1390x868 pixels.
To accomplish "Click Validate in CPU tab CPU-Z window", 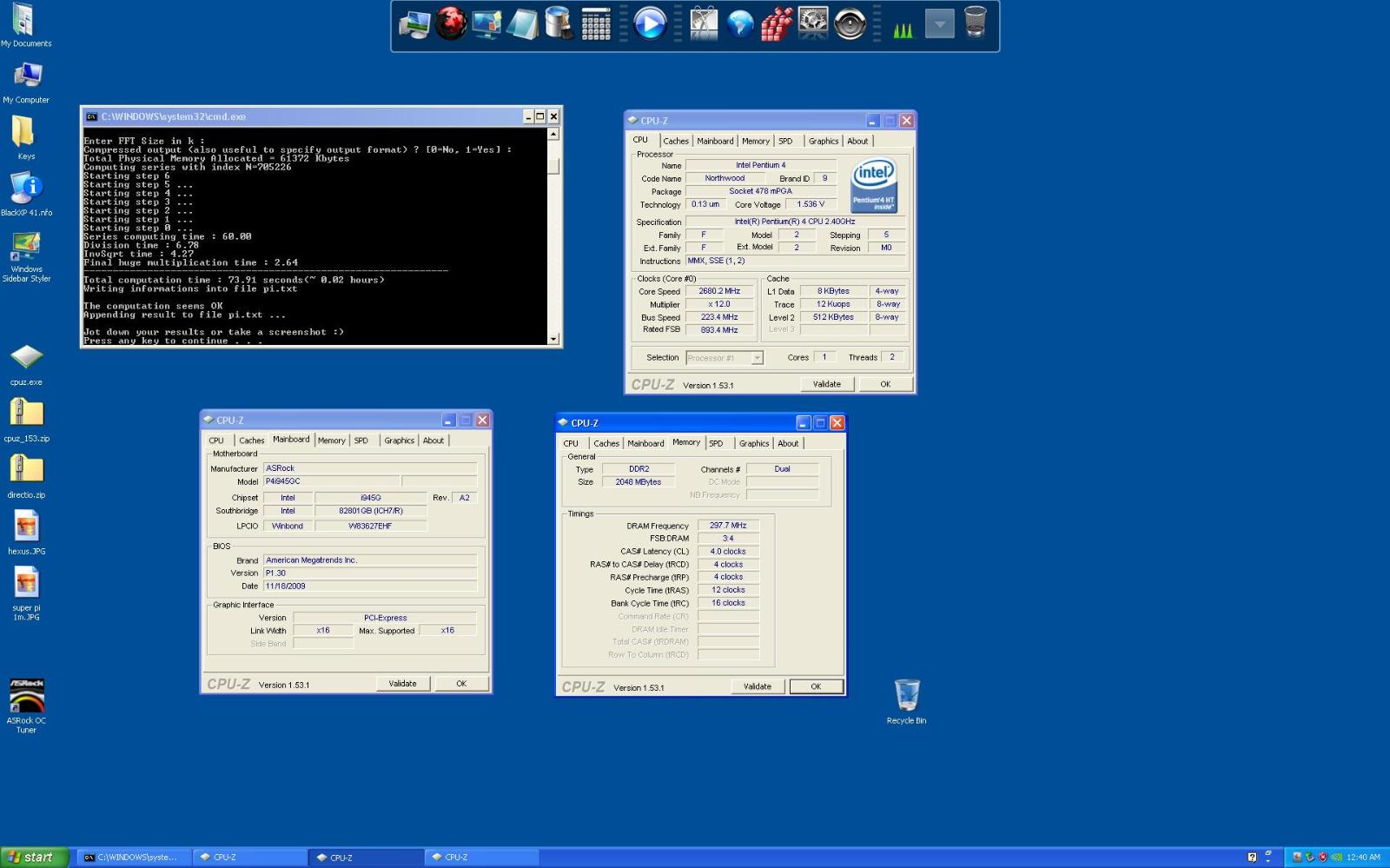I will [x=827, y=384].
